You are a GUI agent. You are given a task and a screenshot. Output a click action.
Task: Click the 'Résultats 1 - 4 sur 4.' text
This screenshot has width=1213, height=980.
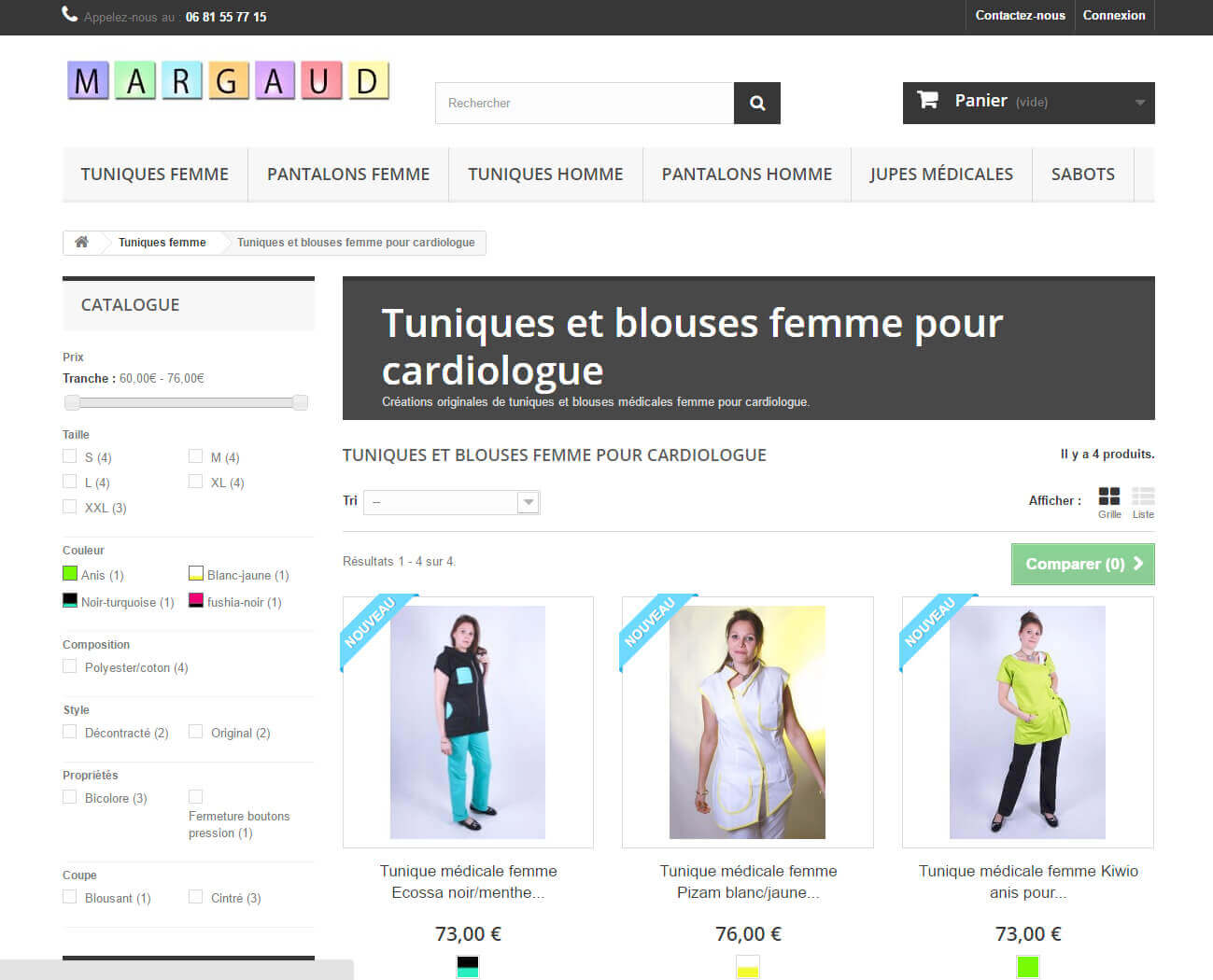(x=399, y=561)
